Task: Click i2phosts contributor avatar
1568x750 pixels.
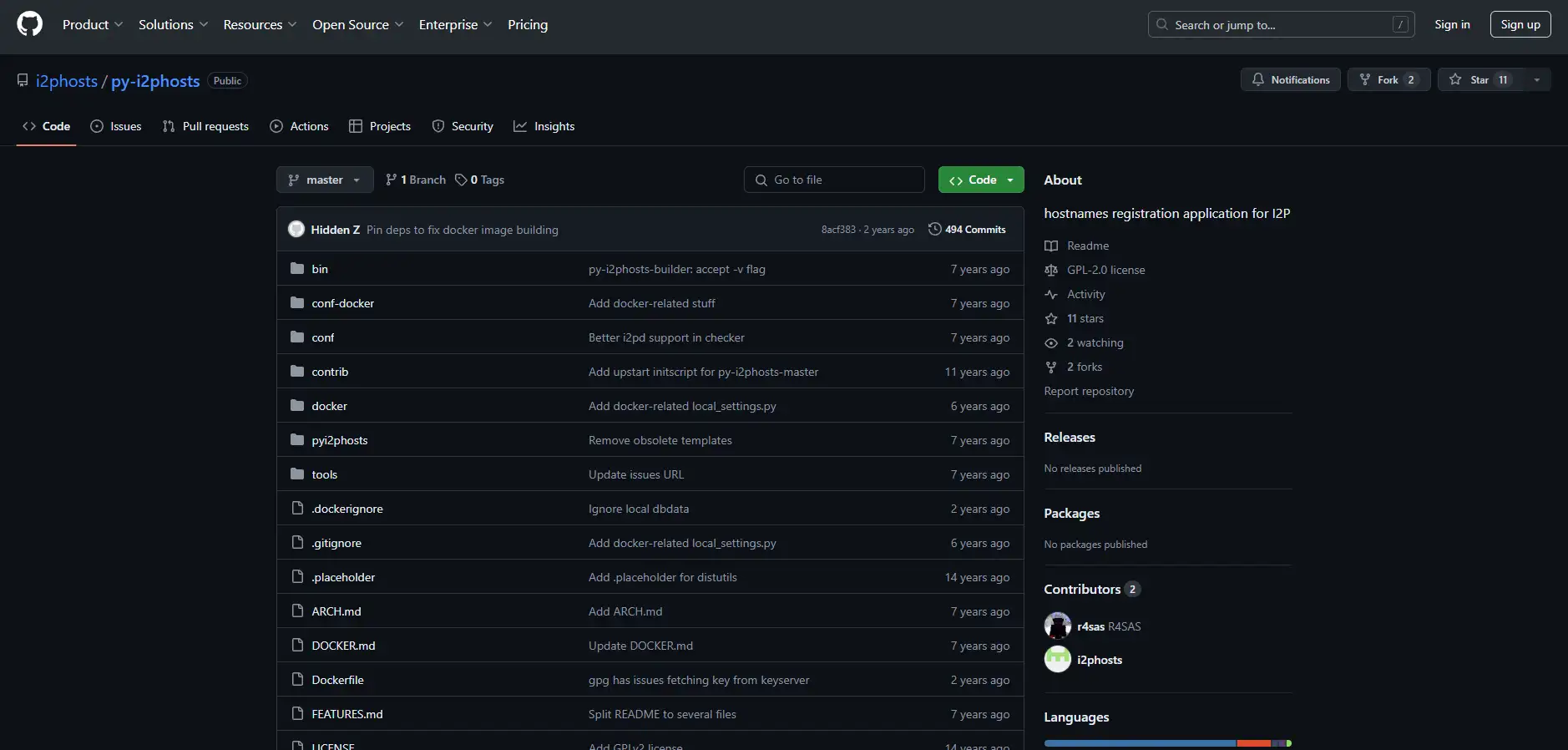Action: [x=1058, y=659]
